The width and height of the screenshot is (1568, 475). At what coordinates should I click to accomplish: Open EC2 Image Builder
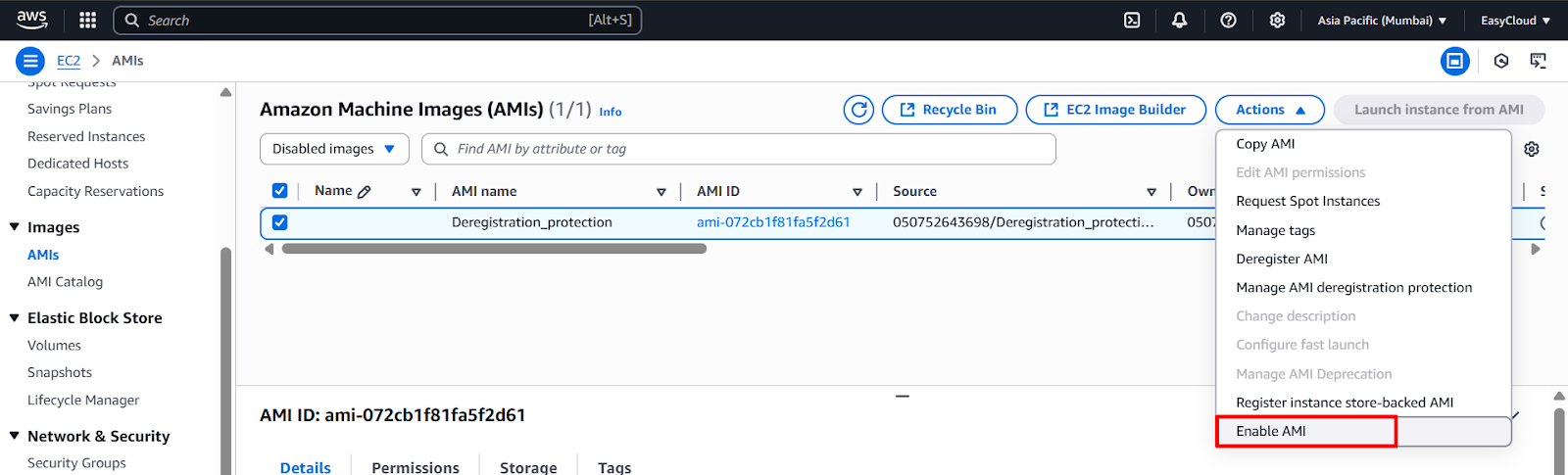[x=1116, y=110]
